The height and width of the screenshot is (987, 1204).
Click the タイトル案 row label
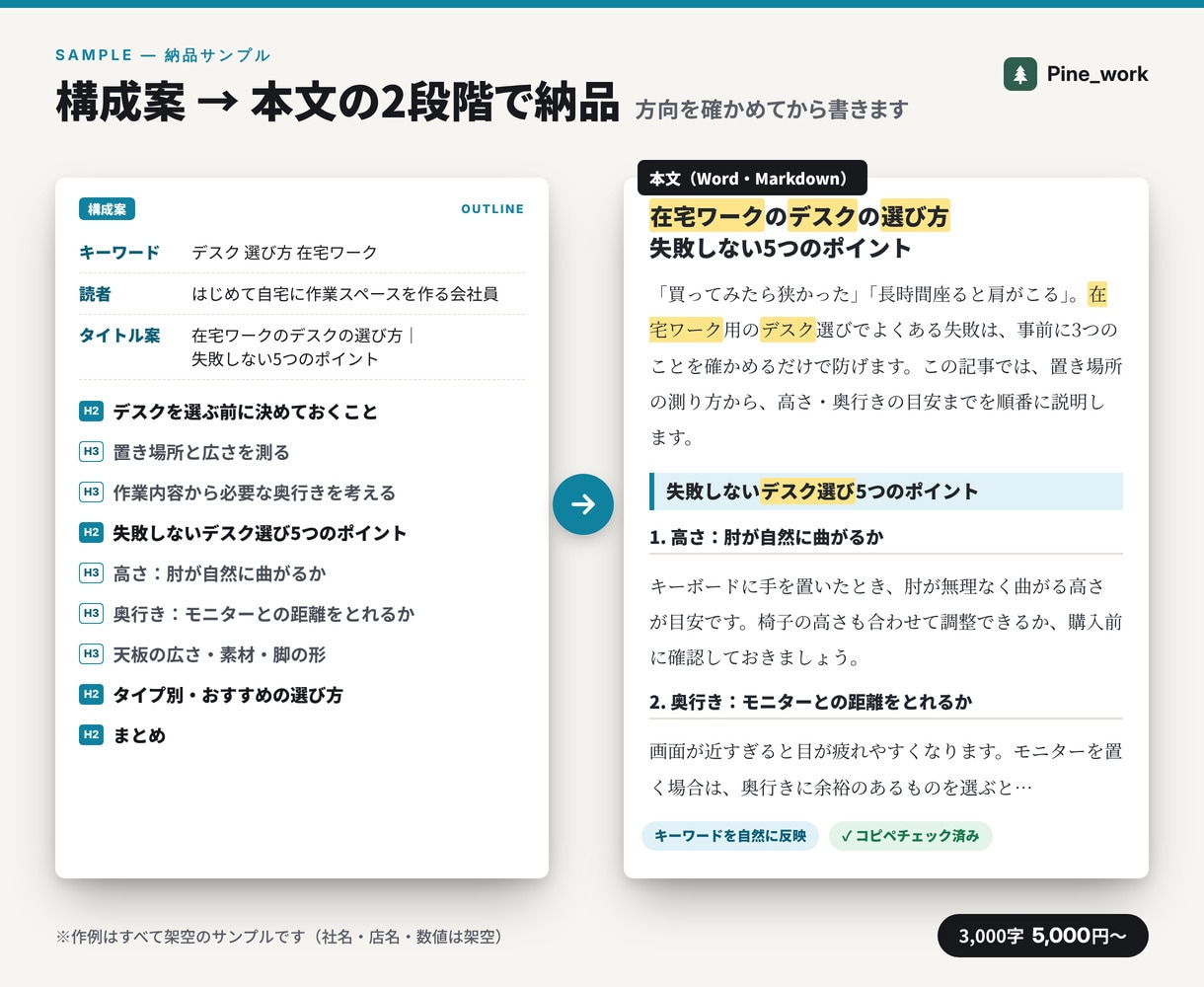(119, 336)
